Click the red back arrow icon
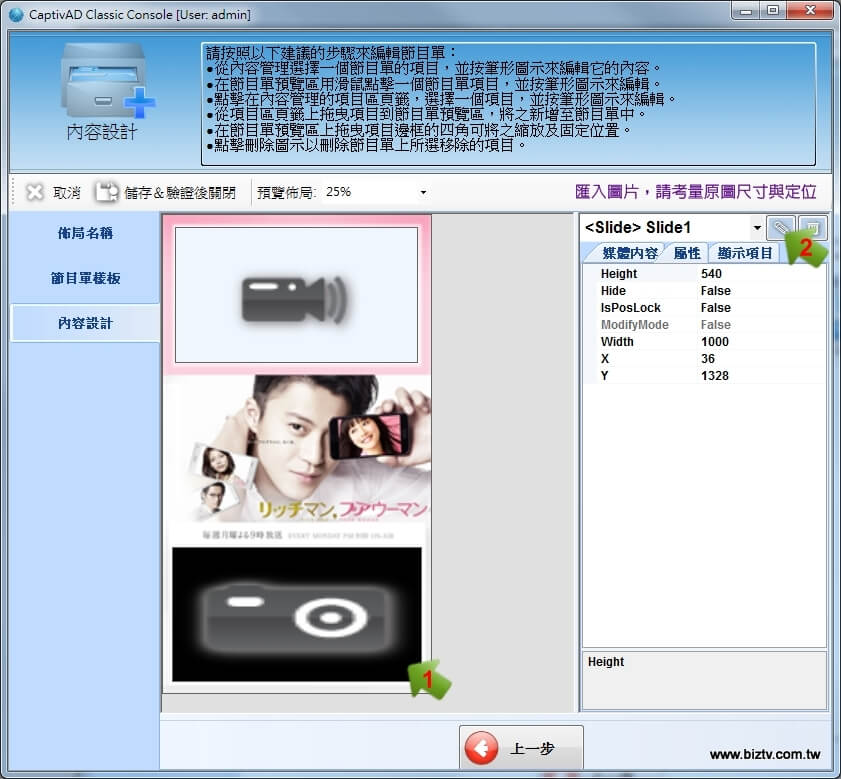 pos(483,749)
